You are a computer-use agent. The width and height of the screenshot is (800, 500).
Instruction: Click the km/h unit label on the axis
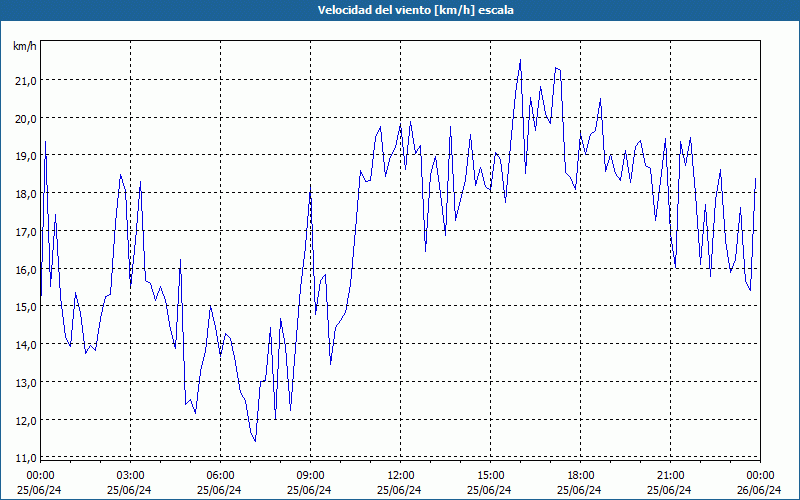[25, 46]
